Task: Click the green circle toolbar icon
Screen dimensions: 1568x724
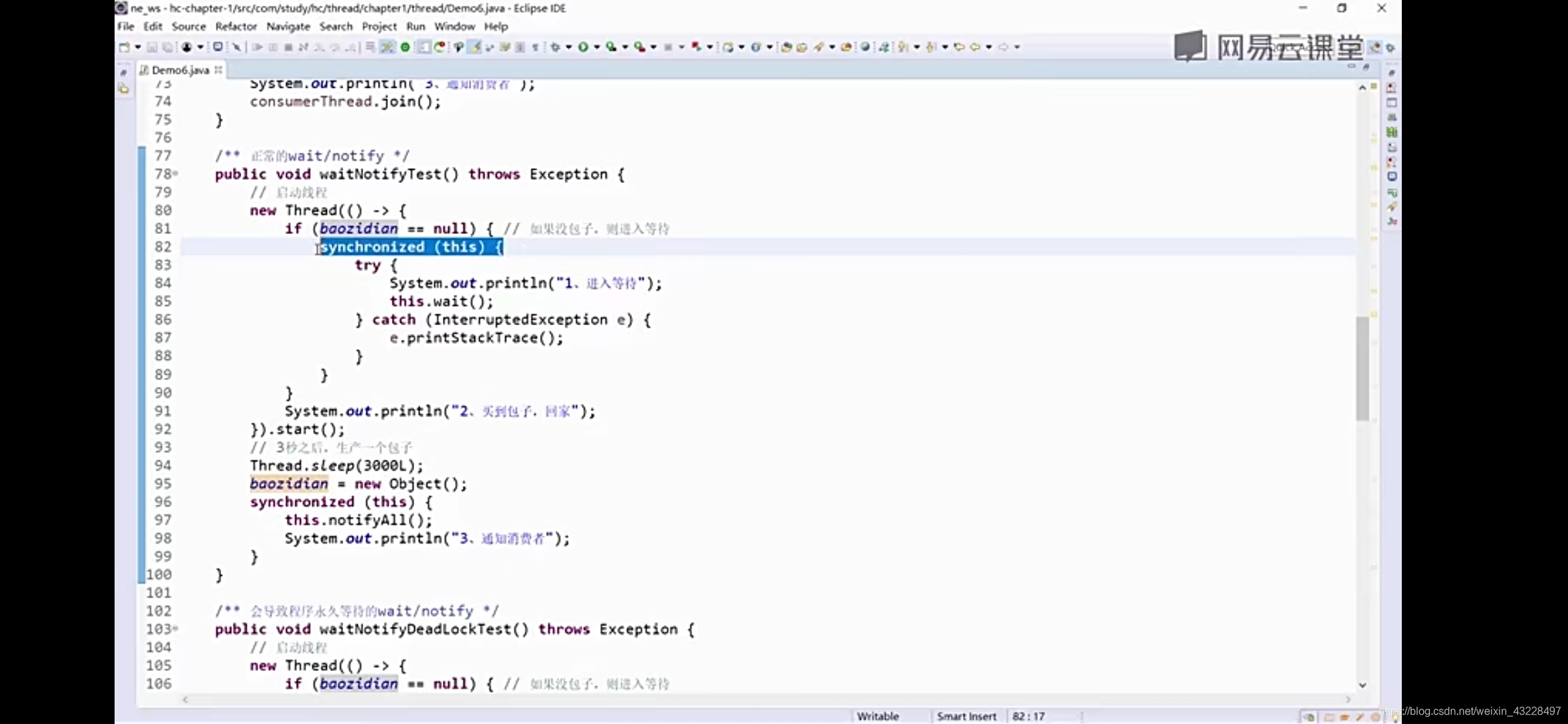Action: click(x=405, y=47)
